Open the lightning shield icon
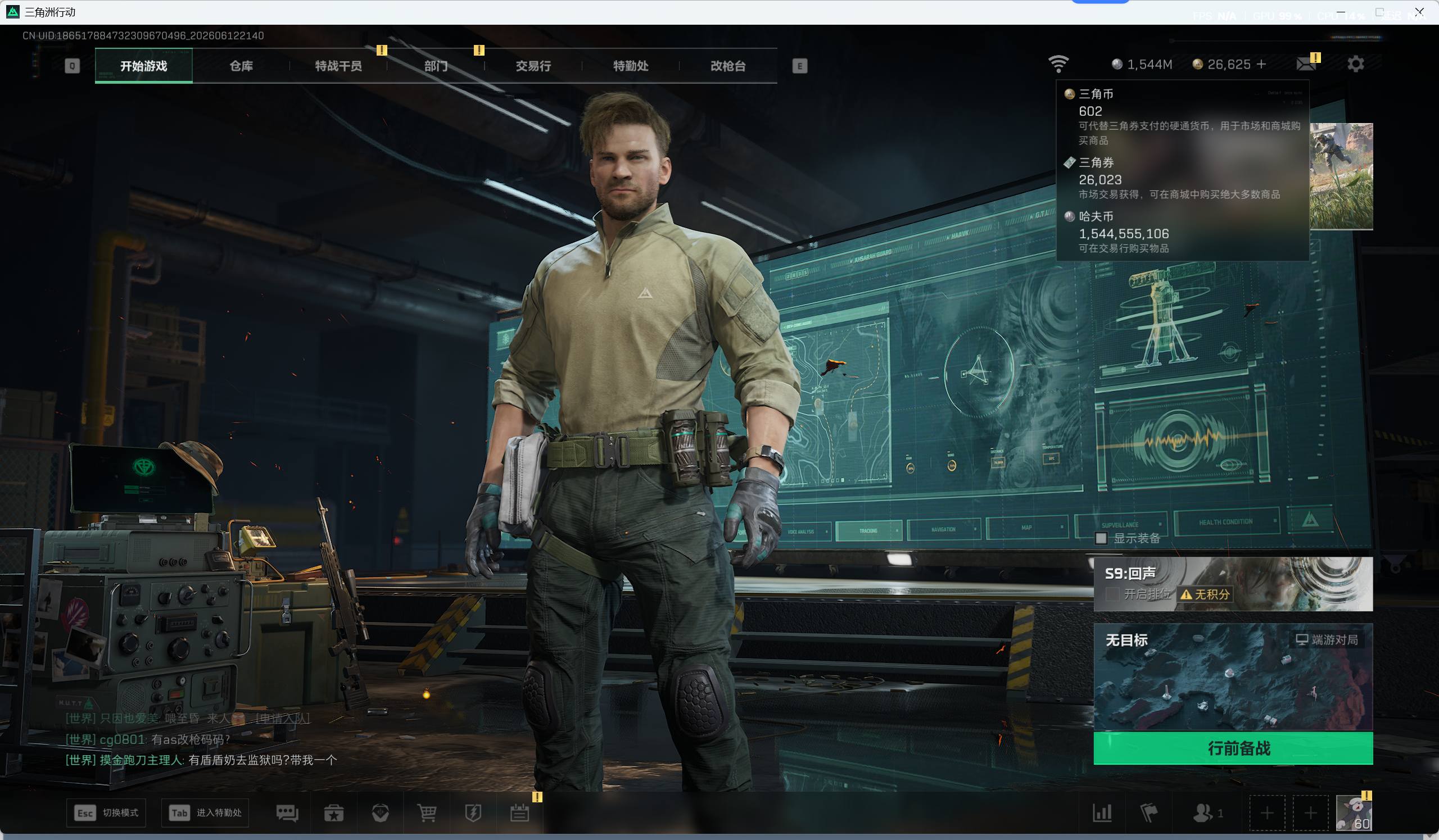Viewport: 1439px width, 840px height. click(473, 812)
